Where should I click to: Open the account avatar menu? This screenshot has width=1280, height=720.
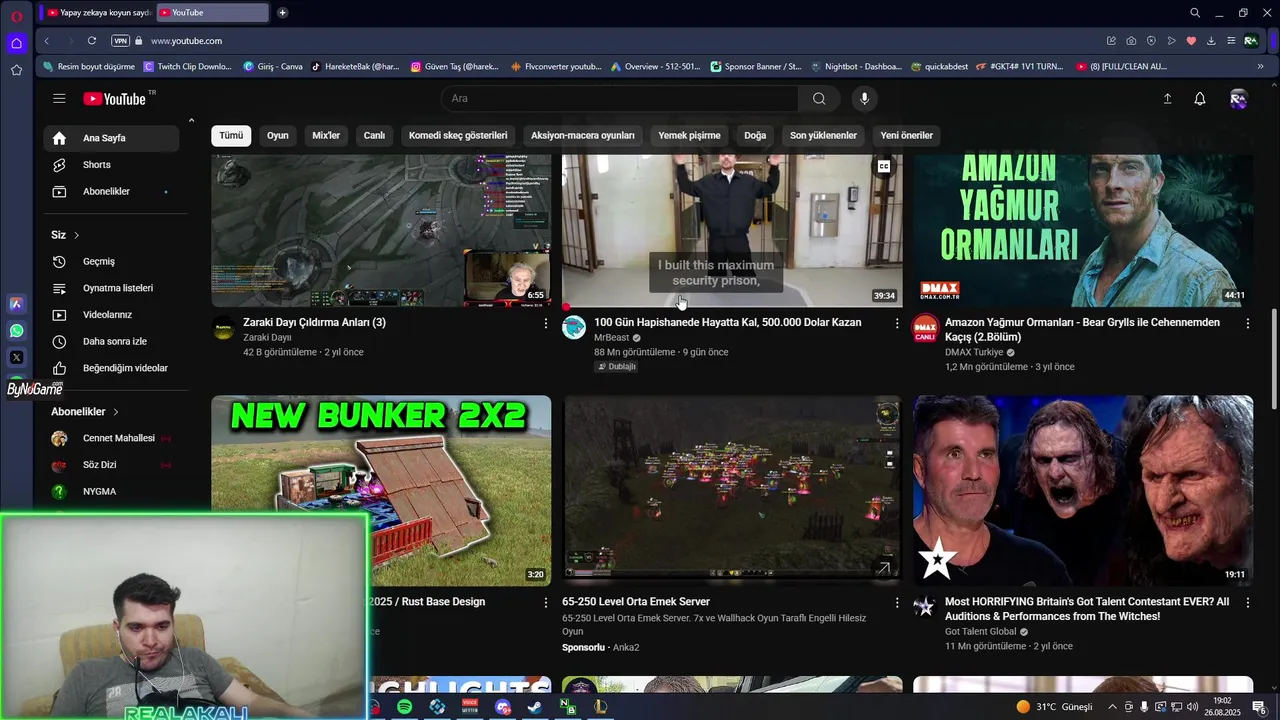pyautogui.click(x=1238, y=98)
